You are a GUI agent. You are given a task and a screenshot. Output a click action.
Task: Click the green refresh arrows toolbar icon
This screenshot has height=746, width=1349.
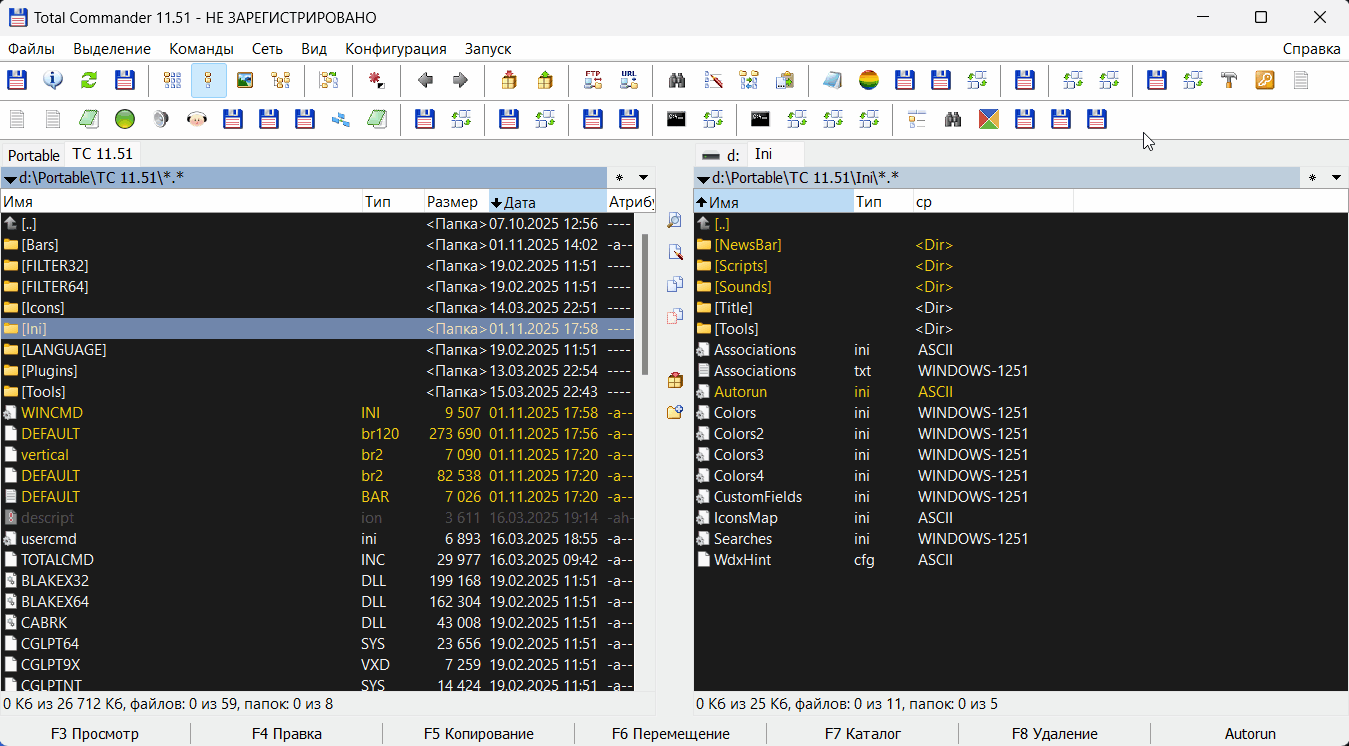tap(89, 81)
